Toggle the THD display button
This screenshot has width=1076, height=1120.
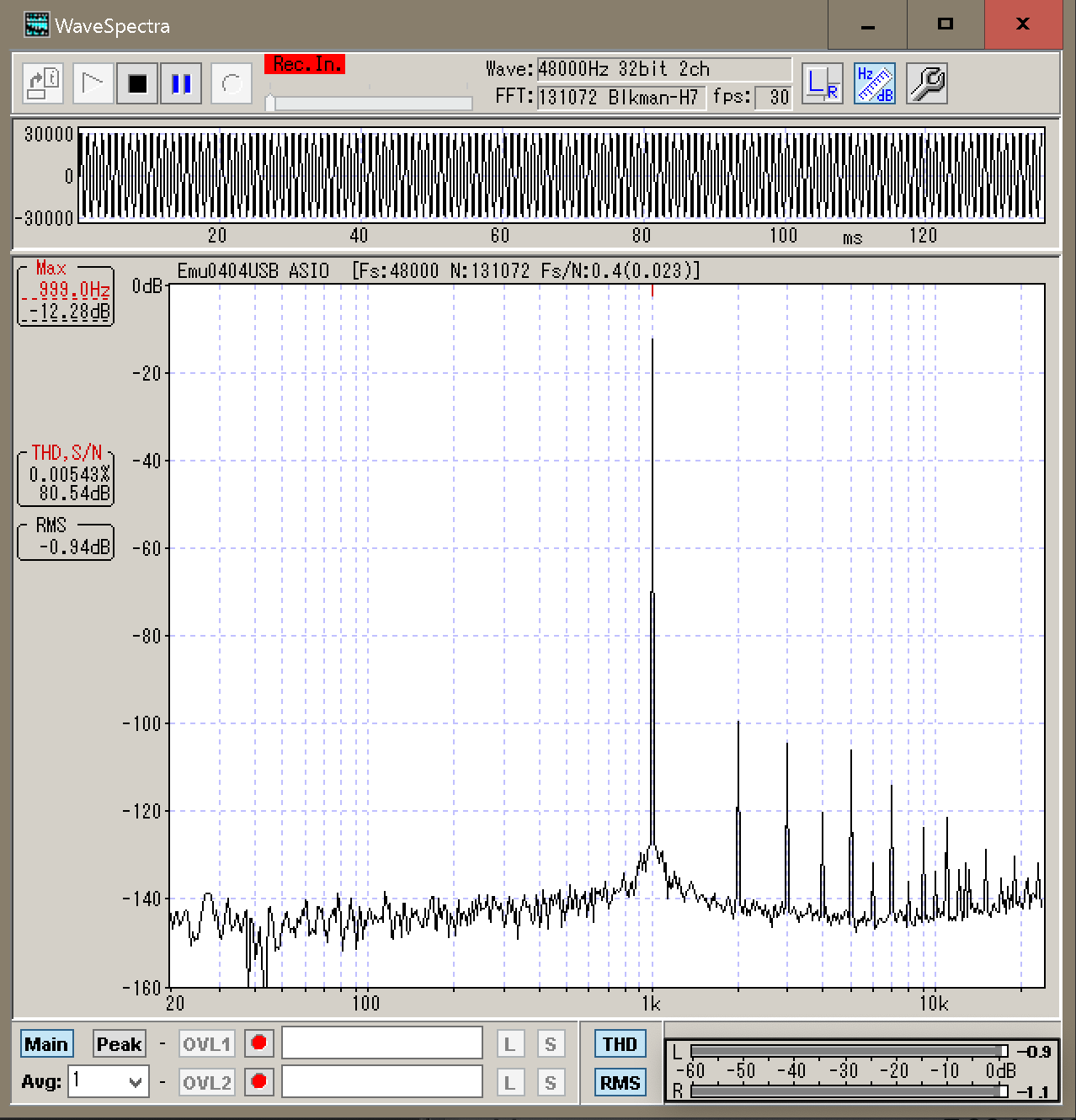point(620,1044)
